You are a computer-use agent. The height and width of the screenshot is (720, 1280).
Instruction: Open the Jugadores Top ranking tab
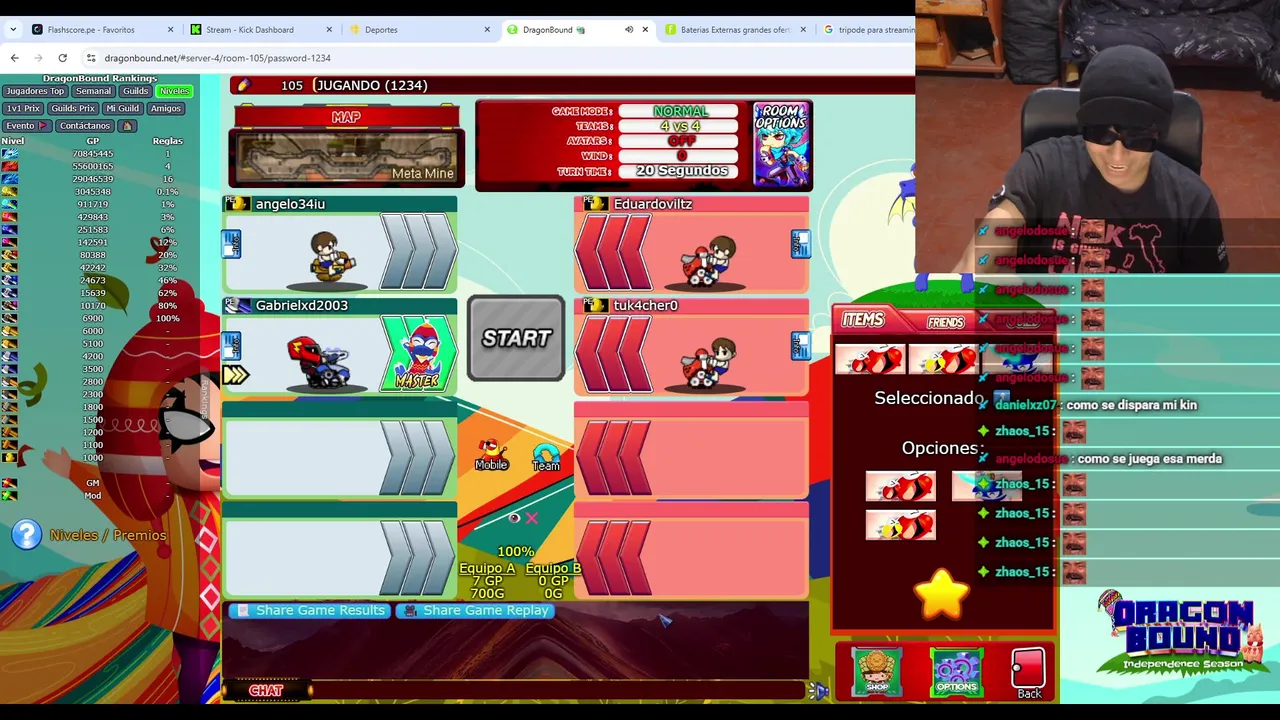tap(35, 91)
